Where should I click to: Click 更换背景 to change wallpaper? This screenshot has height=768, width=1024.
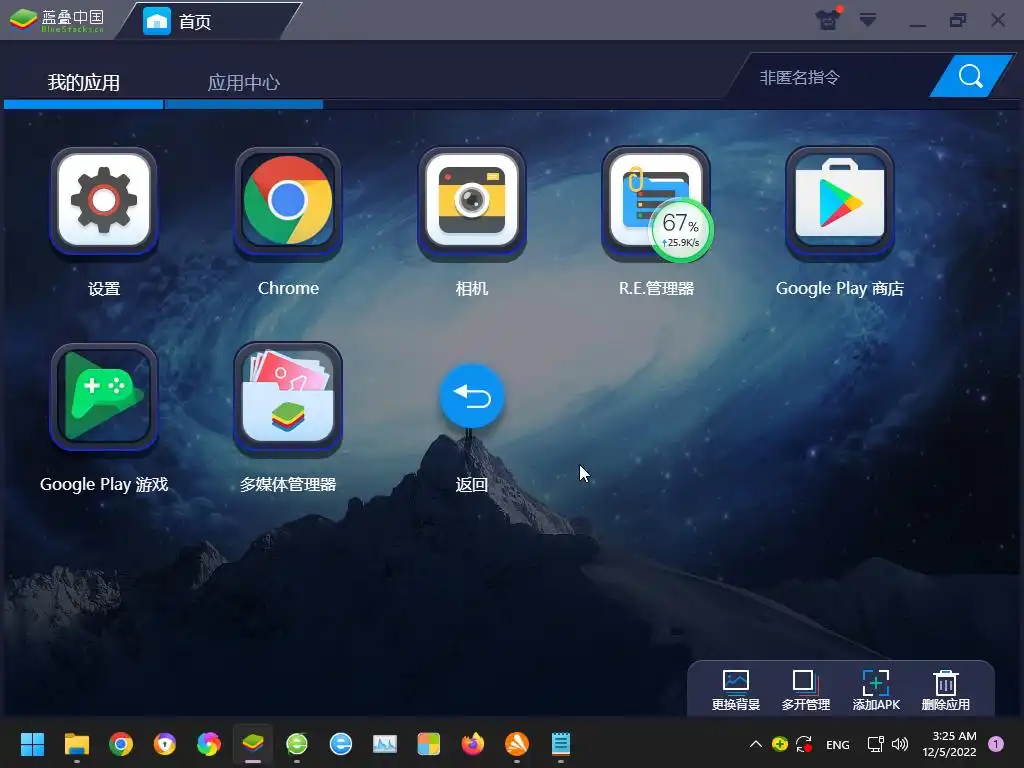(735, 690)
